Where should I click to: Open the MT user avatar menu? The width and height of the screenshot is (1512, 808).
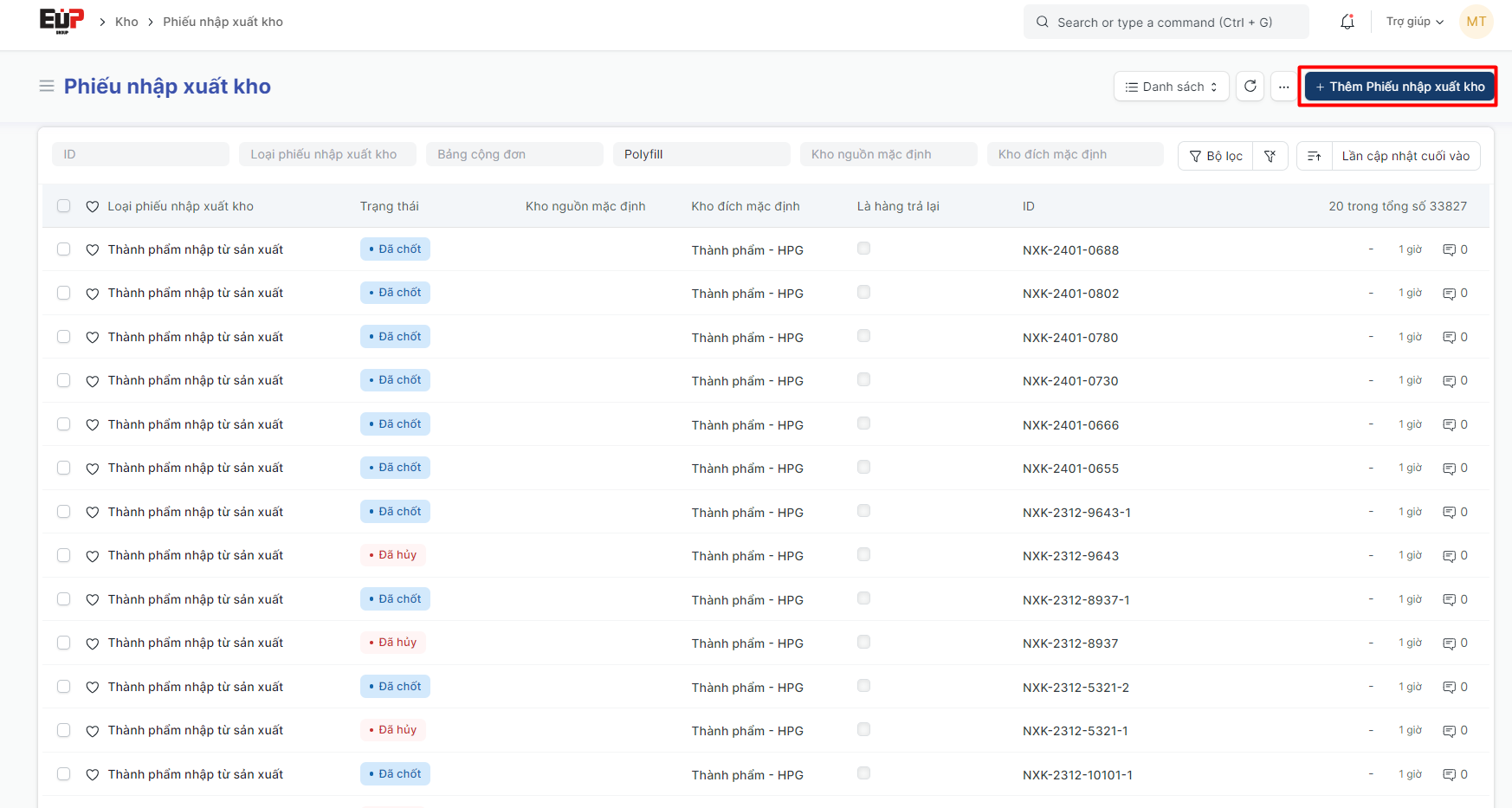click(x=1476, y=22)
